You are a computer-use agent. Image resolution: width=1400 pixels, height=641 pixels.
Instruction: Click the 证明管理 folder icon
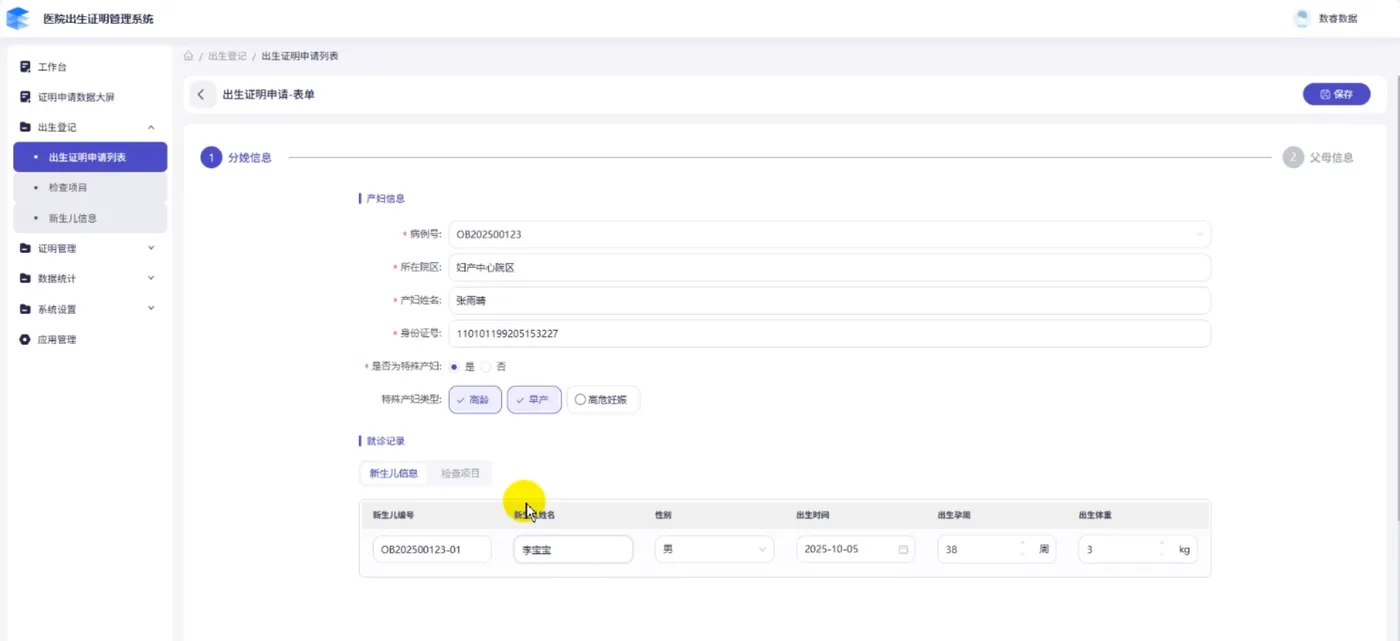(x=26, y=248)
